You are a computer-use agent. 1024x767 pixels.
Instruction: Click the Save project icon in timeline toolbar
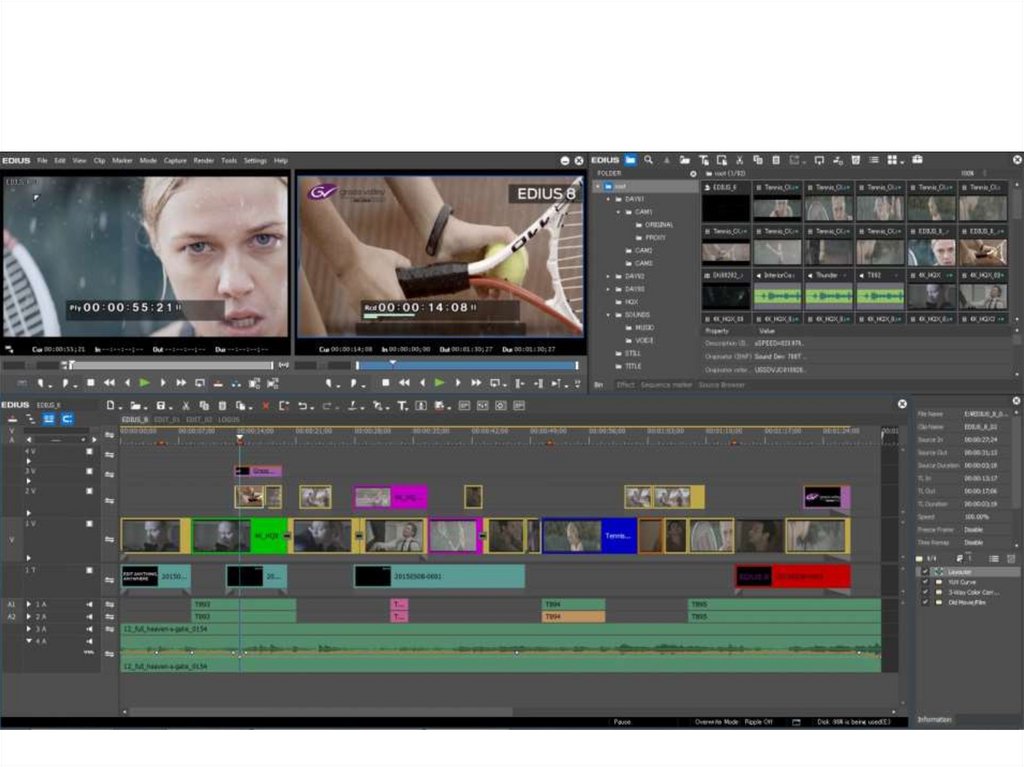161,406
